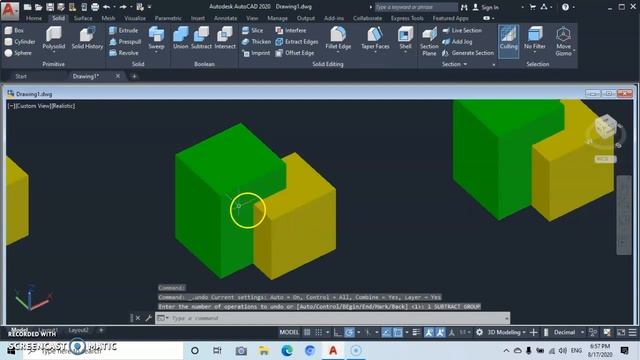Select the Add Jog tool
This screenshot has width=640, height=360.
pos(457,42)
